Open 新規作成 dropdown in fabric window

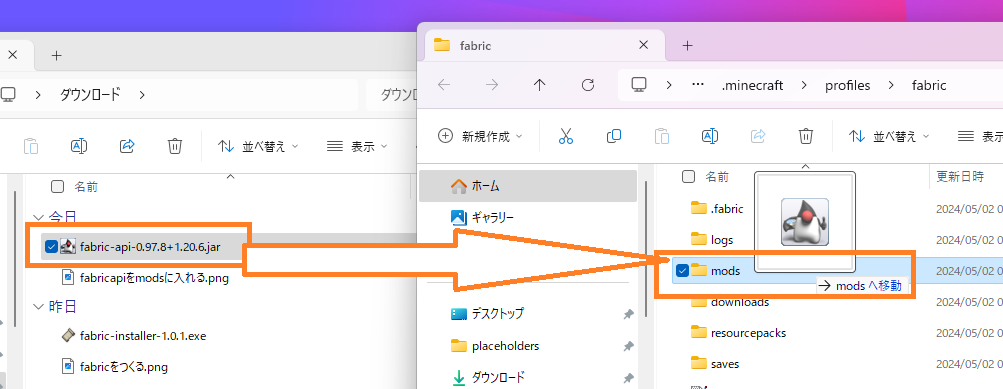pos(480,136)
